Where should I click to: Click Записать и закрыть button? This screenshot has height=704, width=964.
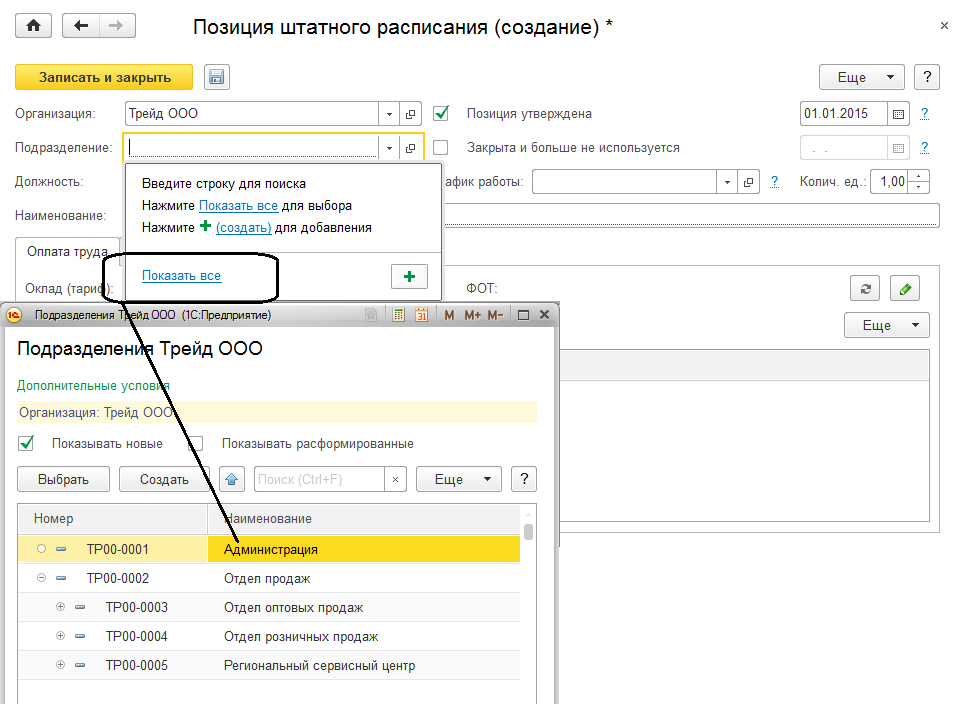pos(104,77)
